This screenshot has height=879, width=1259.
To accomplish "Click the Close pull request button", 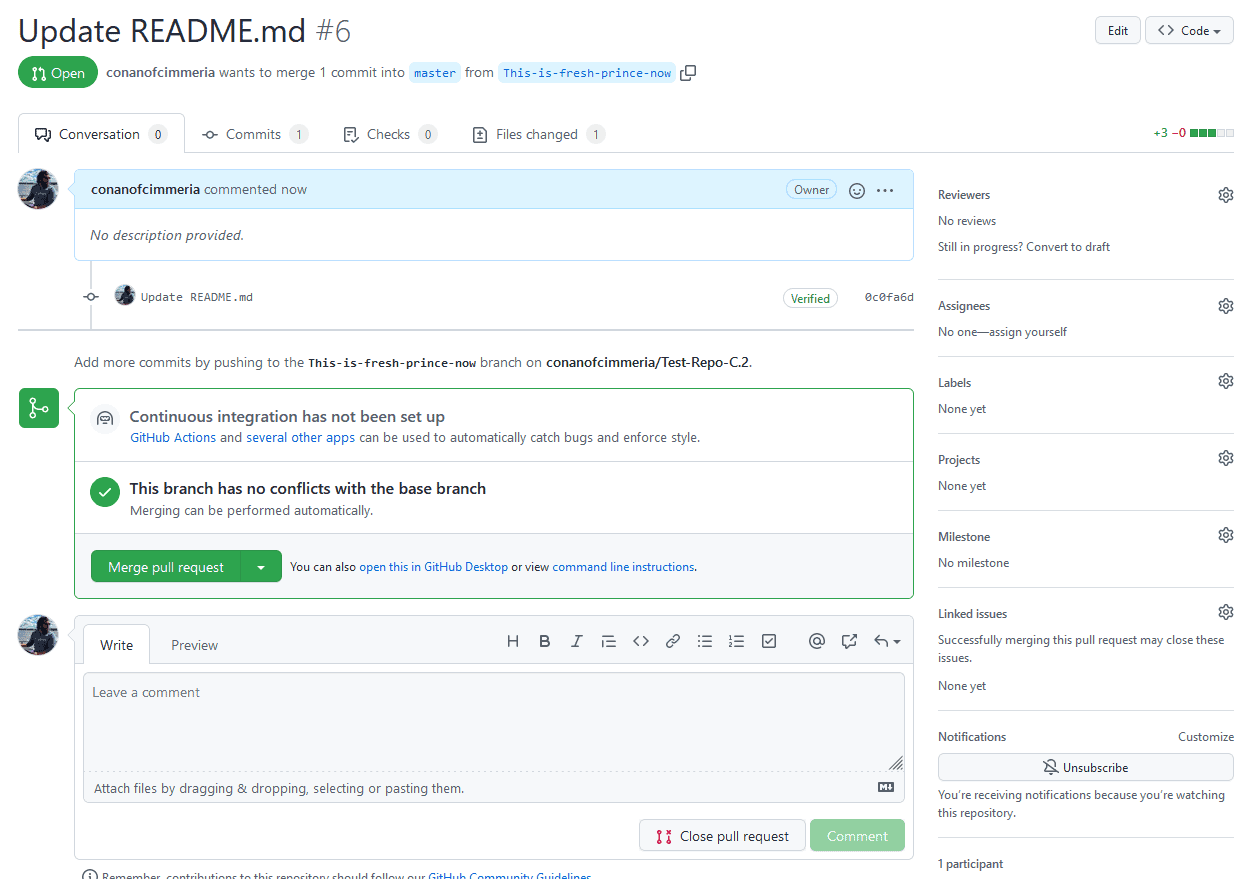I will tap(722, 836).
